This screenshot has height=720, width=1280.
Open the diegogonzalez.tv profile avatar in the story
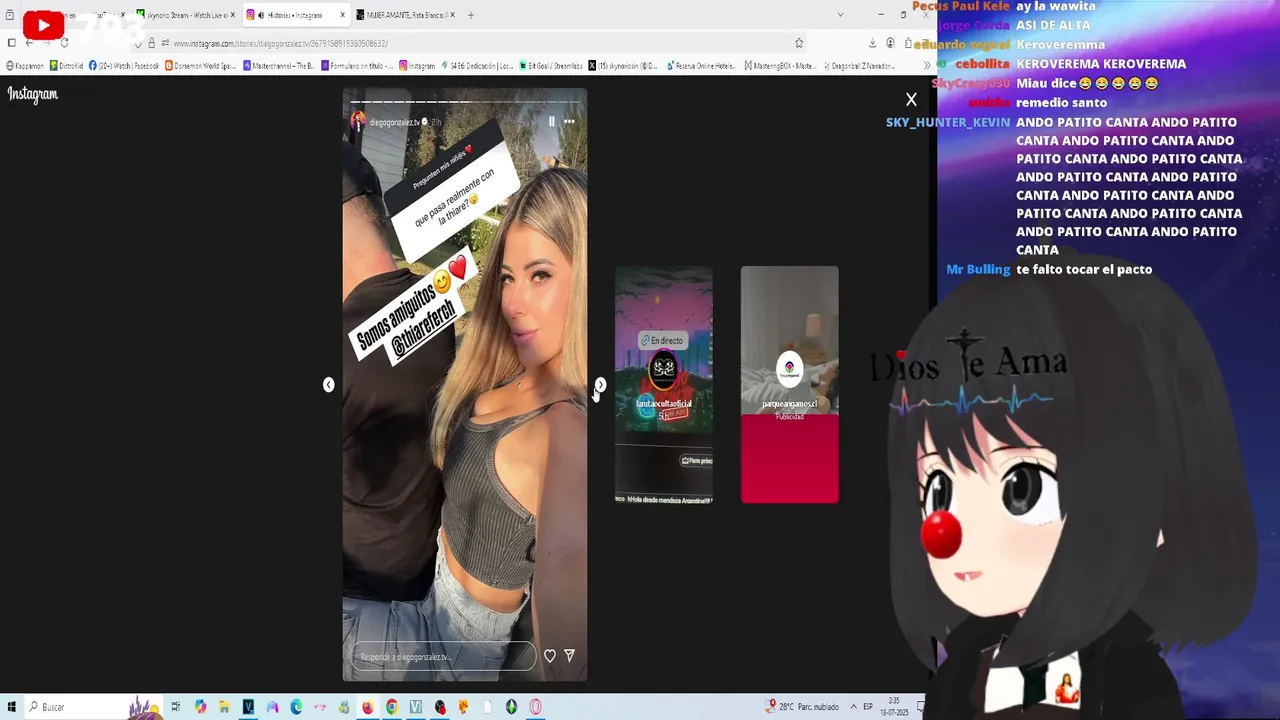tap(358, 122)
